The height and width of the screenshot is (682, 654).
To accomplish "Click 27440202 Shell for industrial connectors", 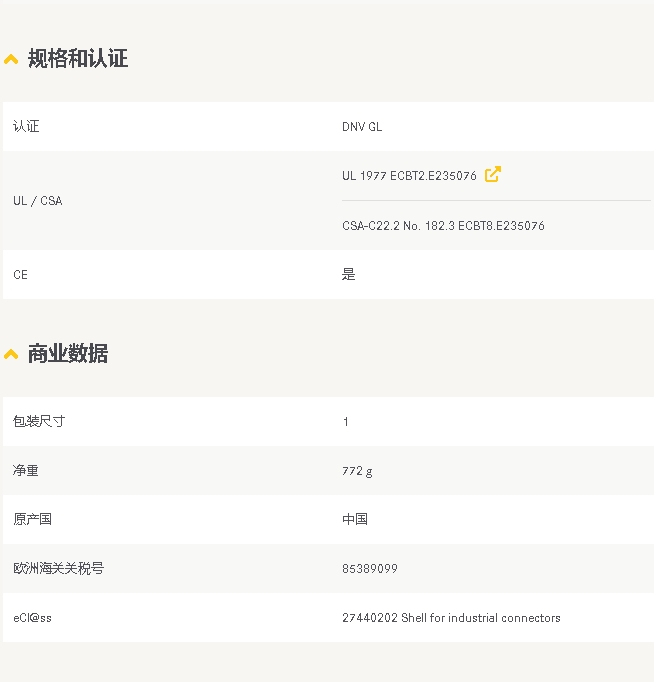I will click(x=451, y=618).
